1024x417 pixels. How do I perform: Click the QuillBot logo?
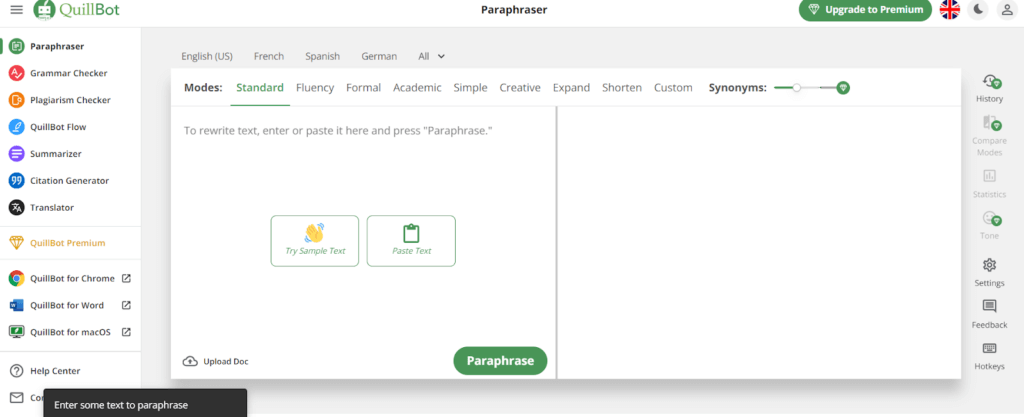pos(76,10)
